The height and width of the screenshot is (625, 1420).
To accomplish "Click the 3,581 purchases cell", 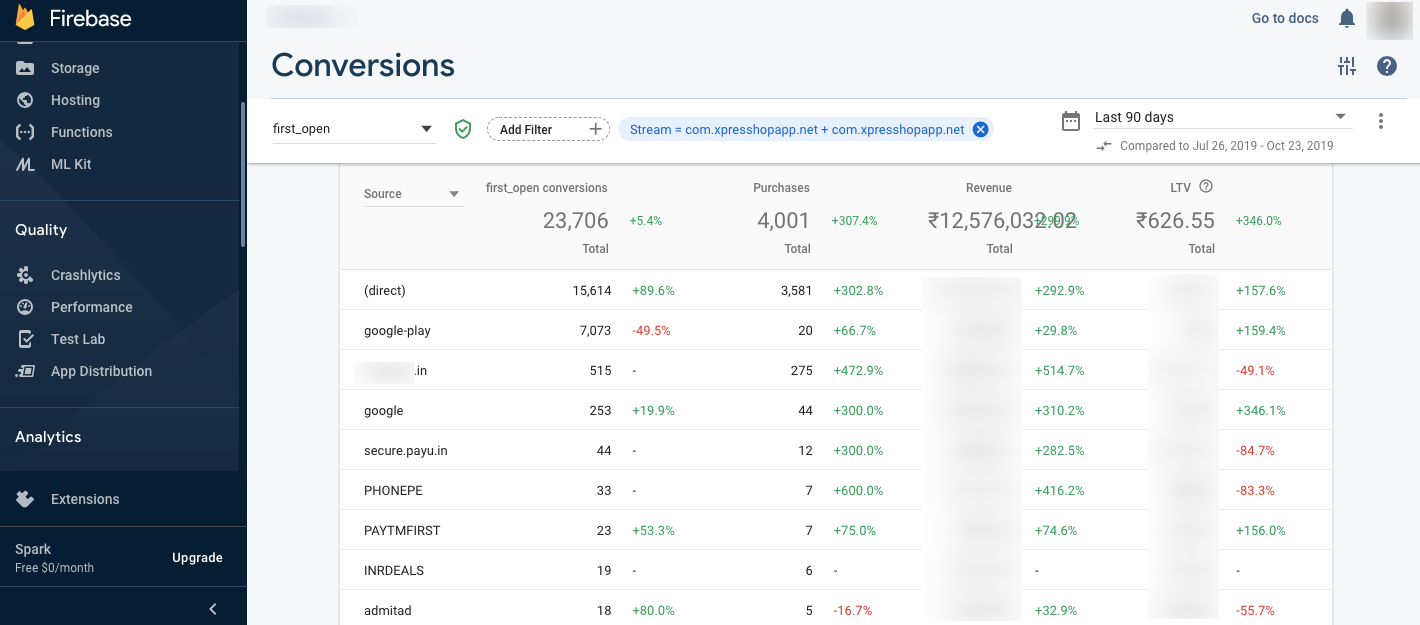I will tap(796, 291).
